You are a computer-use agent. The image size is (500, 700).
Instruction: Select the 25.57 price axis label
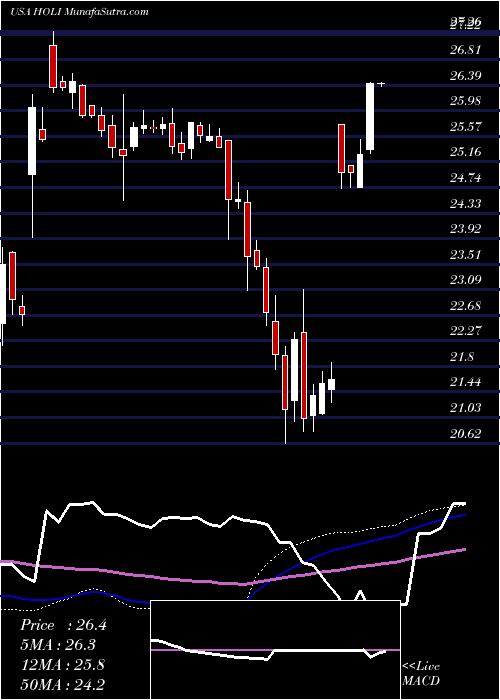[466, 126]
